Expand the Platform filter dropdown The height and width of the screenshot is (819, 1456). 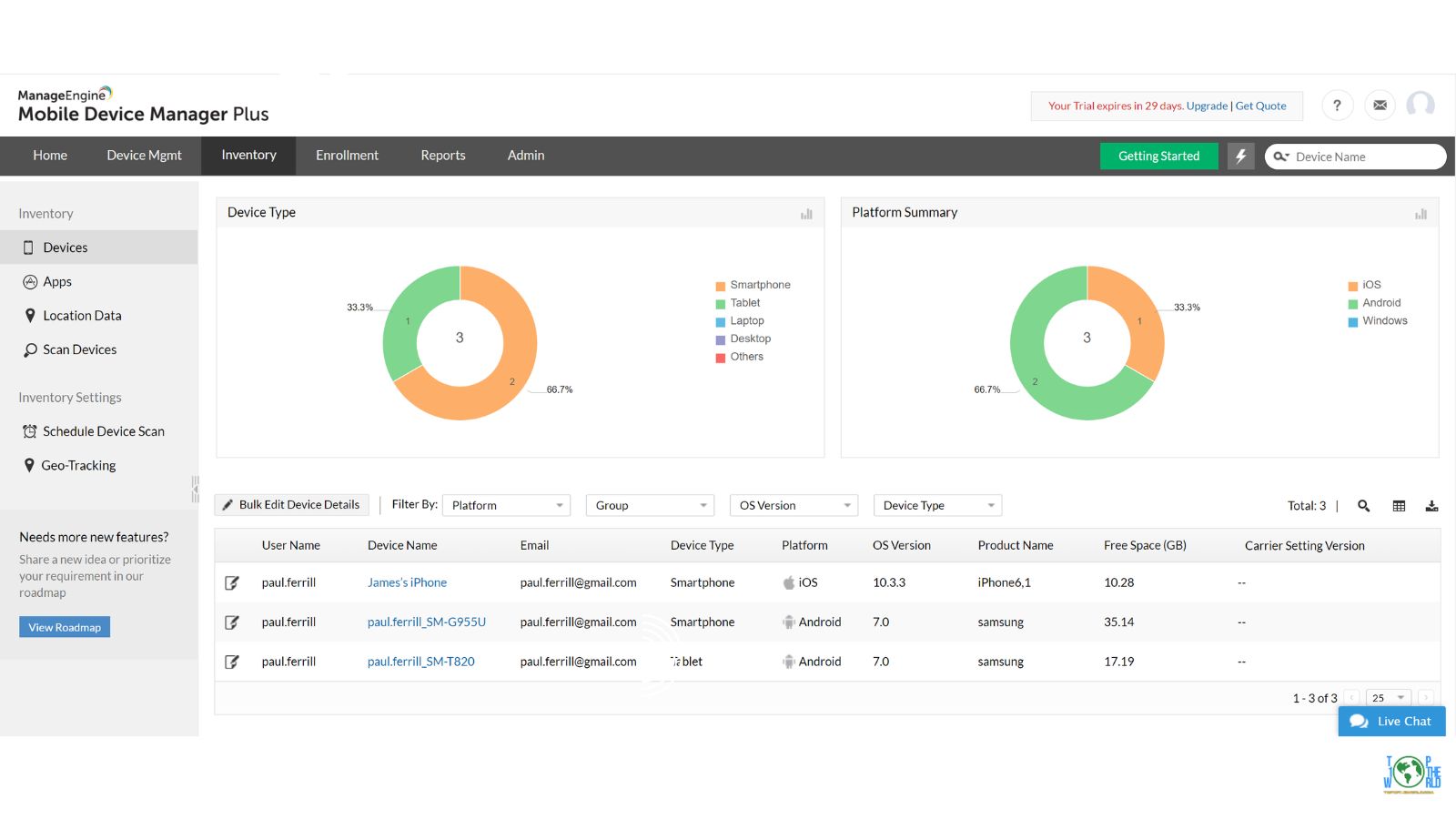coord(506,505)
